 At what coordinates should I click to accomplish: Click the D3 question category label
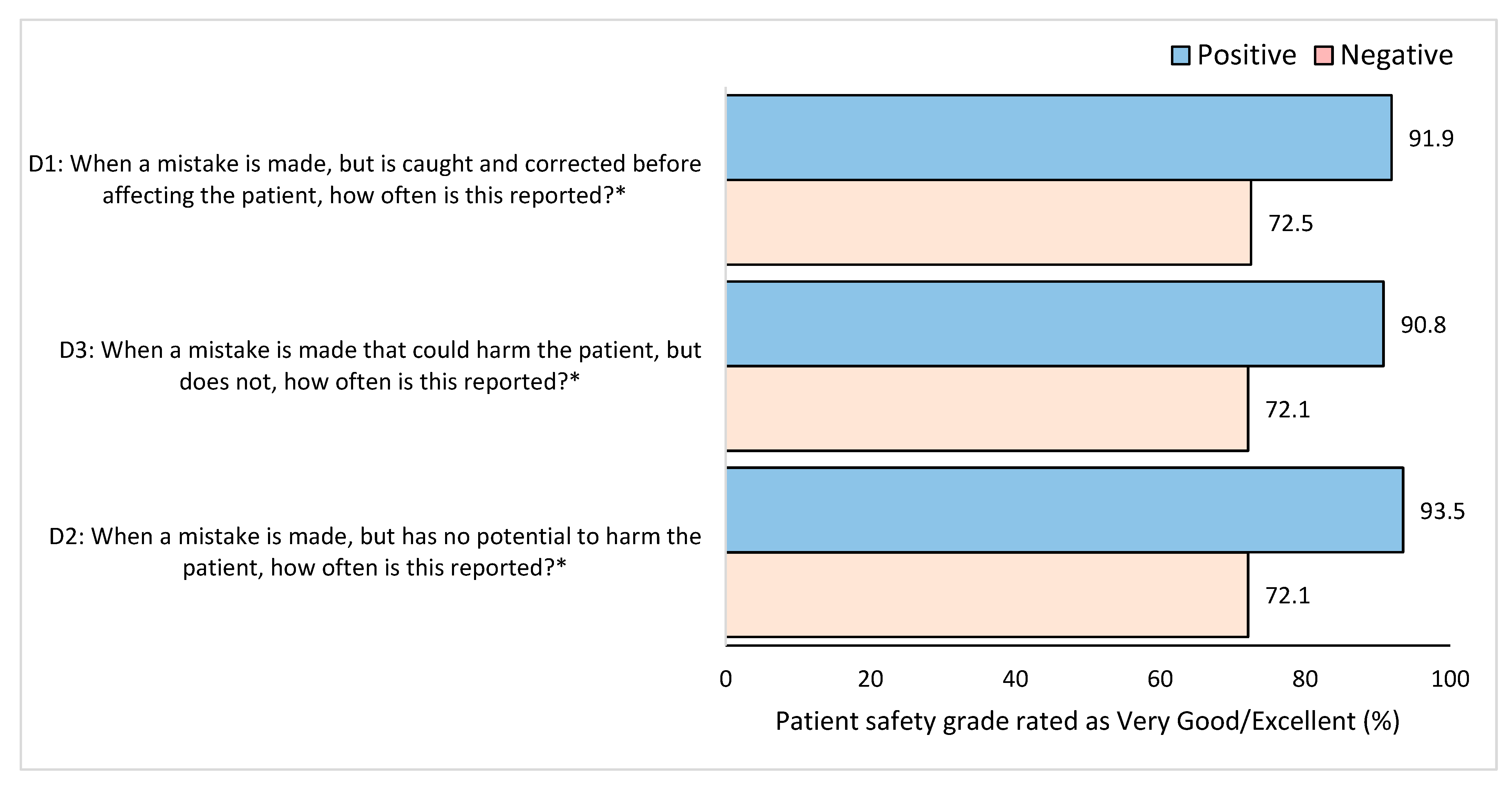[380, 365]
